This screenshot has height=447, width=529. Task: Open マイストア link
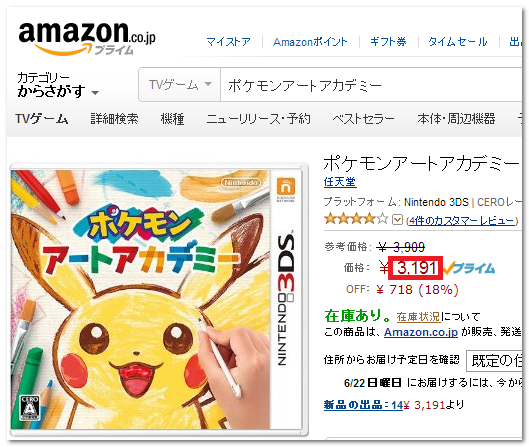click(228, 42)
